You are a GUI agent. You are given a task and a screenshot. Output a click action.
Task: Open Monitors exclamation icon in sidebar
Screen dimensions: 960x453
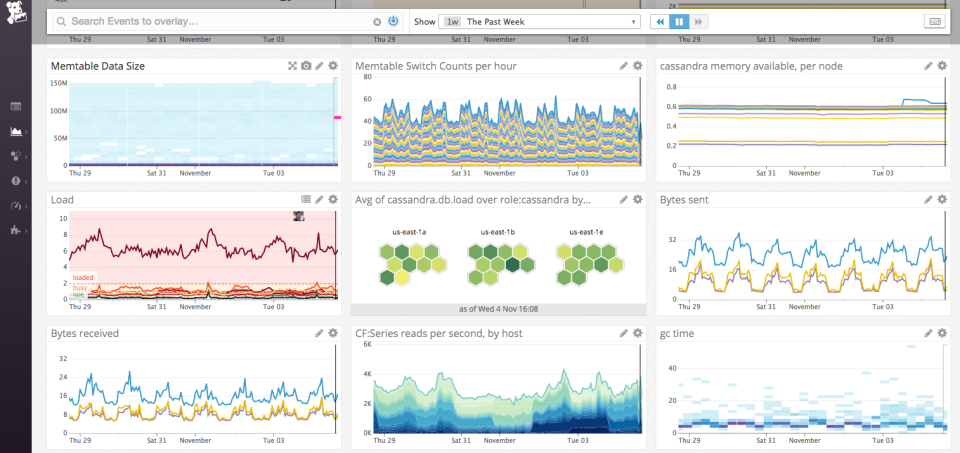click(x=16, y=181)
